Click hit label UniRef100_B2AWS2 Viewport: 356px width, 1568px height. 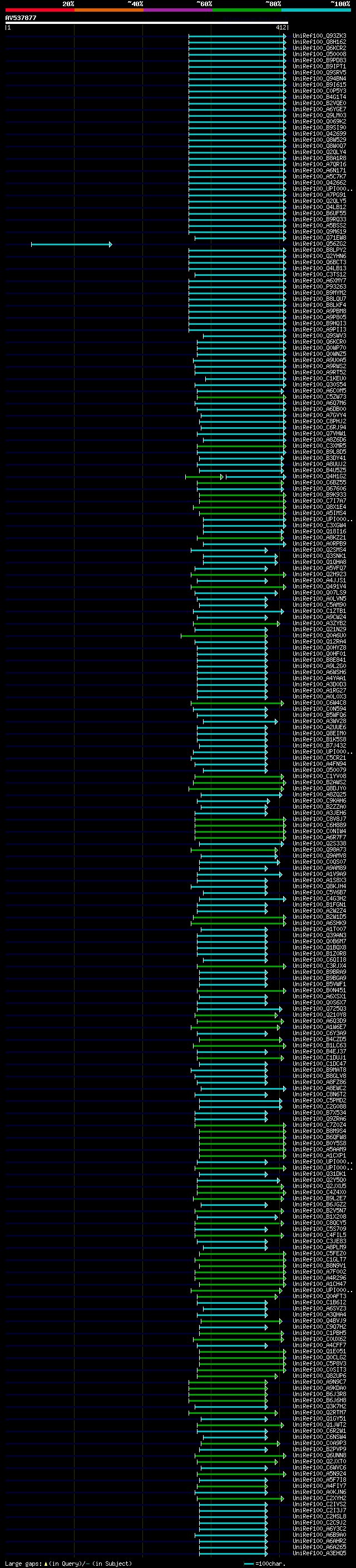(x=319, y=782)
